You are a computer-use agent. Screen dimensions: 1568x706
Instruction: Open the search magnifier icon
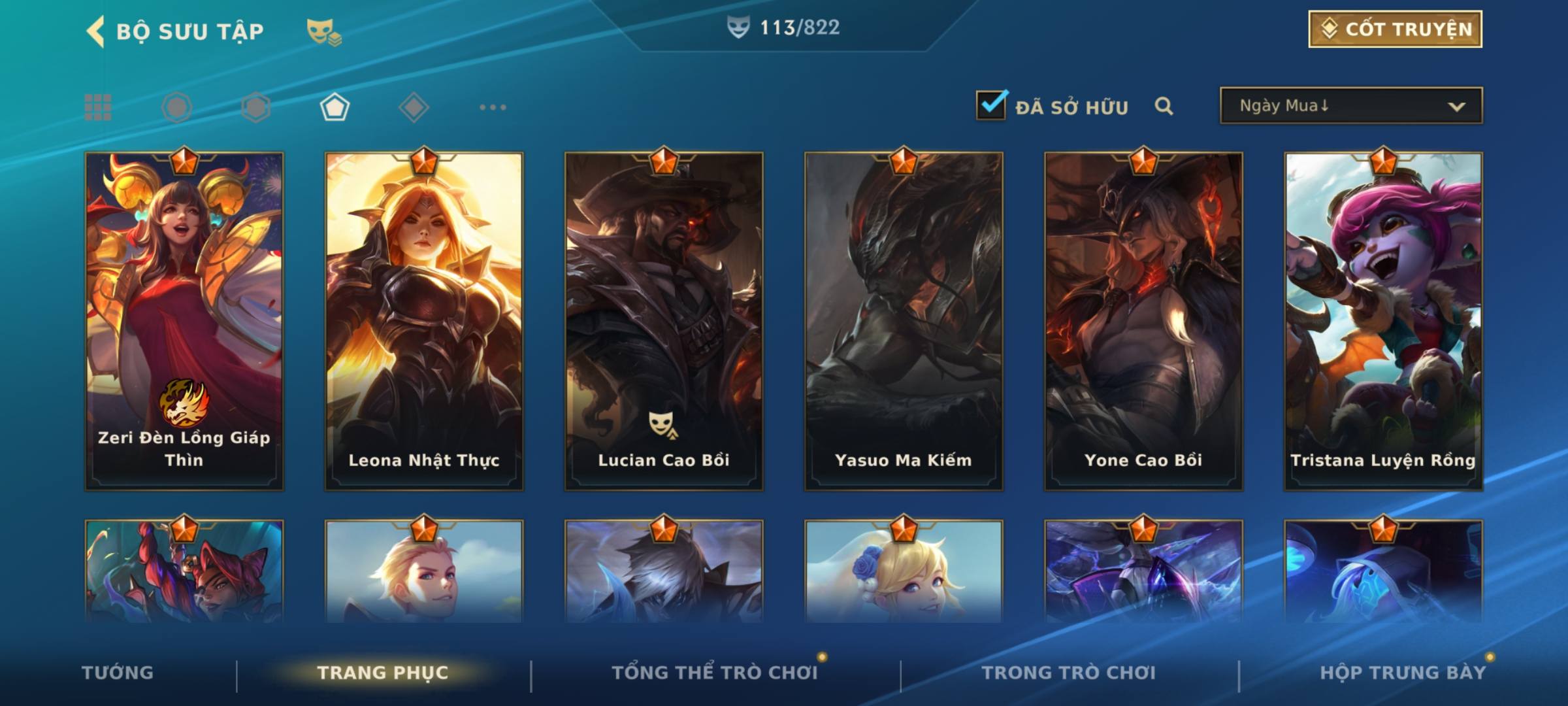point(1164,106)
